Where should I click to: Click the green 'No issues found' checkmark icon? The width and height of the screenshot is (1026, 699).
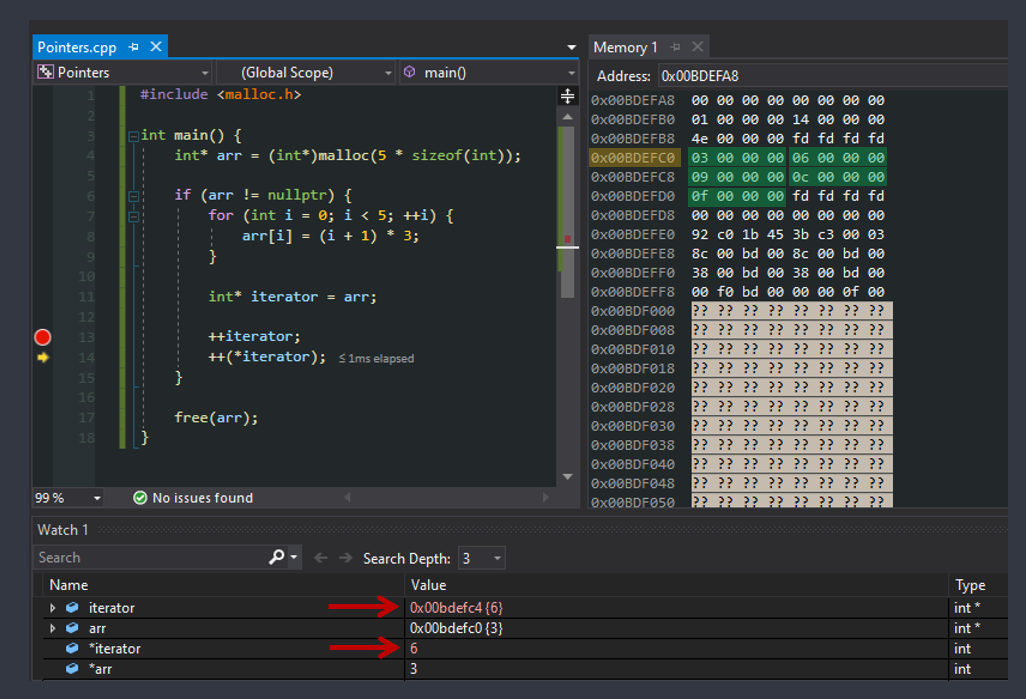pos(140,498)
